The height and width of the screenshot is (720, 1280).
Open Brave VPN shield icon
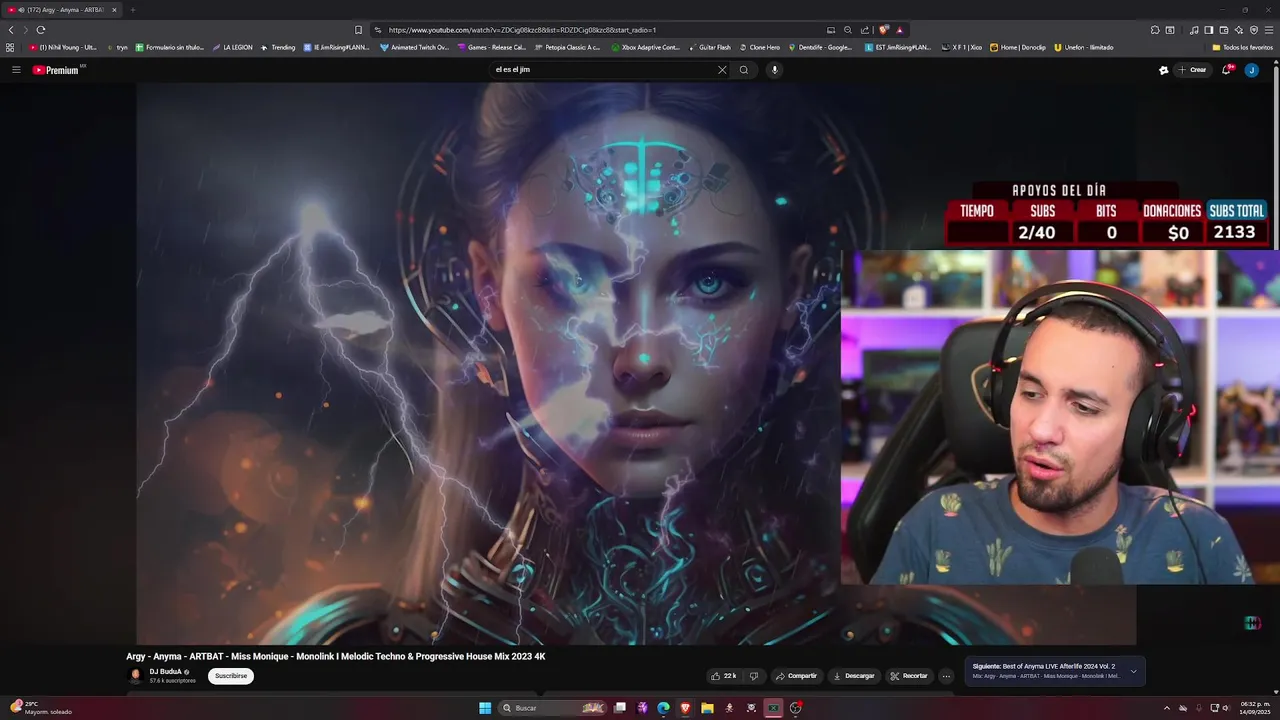pyautogui.click(x=1254, y=30)
